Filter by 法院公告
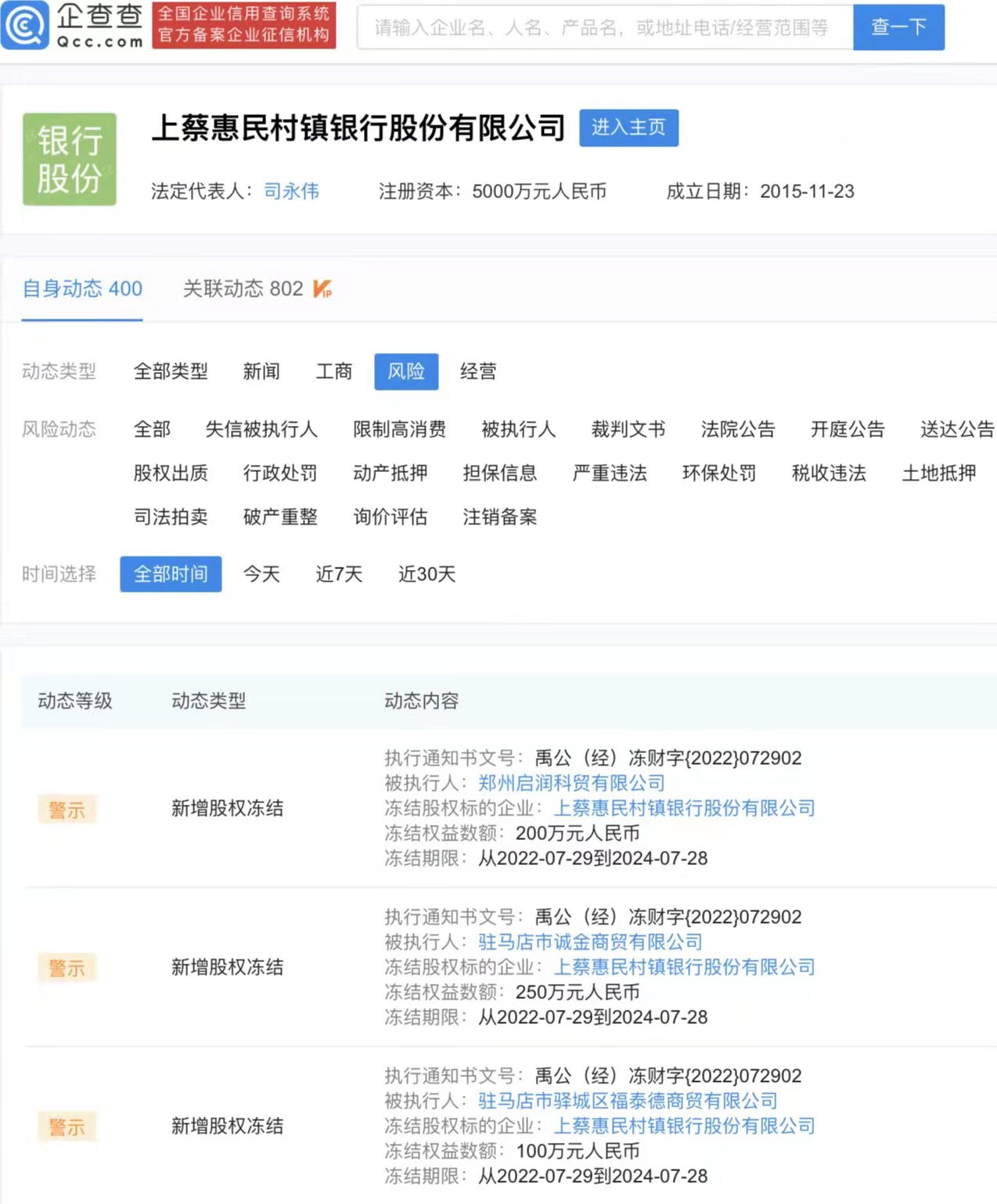The height and width of the screenshot is (1204, 997). tap(738, 429)
